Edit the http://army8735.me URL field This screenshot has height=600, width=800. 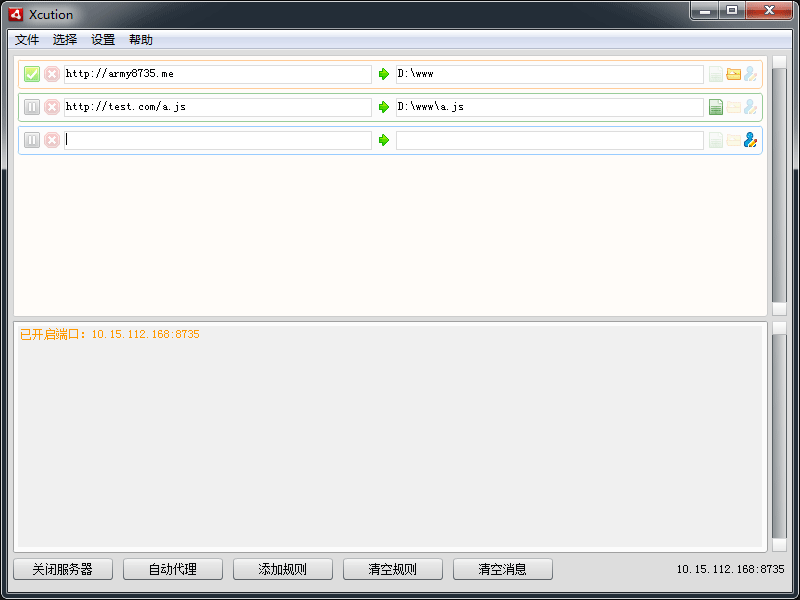(218, 74)
